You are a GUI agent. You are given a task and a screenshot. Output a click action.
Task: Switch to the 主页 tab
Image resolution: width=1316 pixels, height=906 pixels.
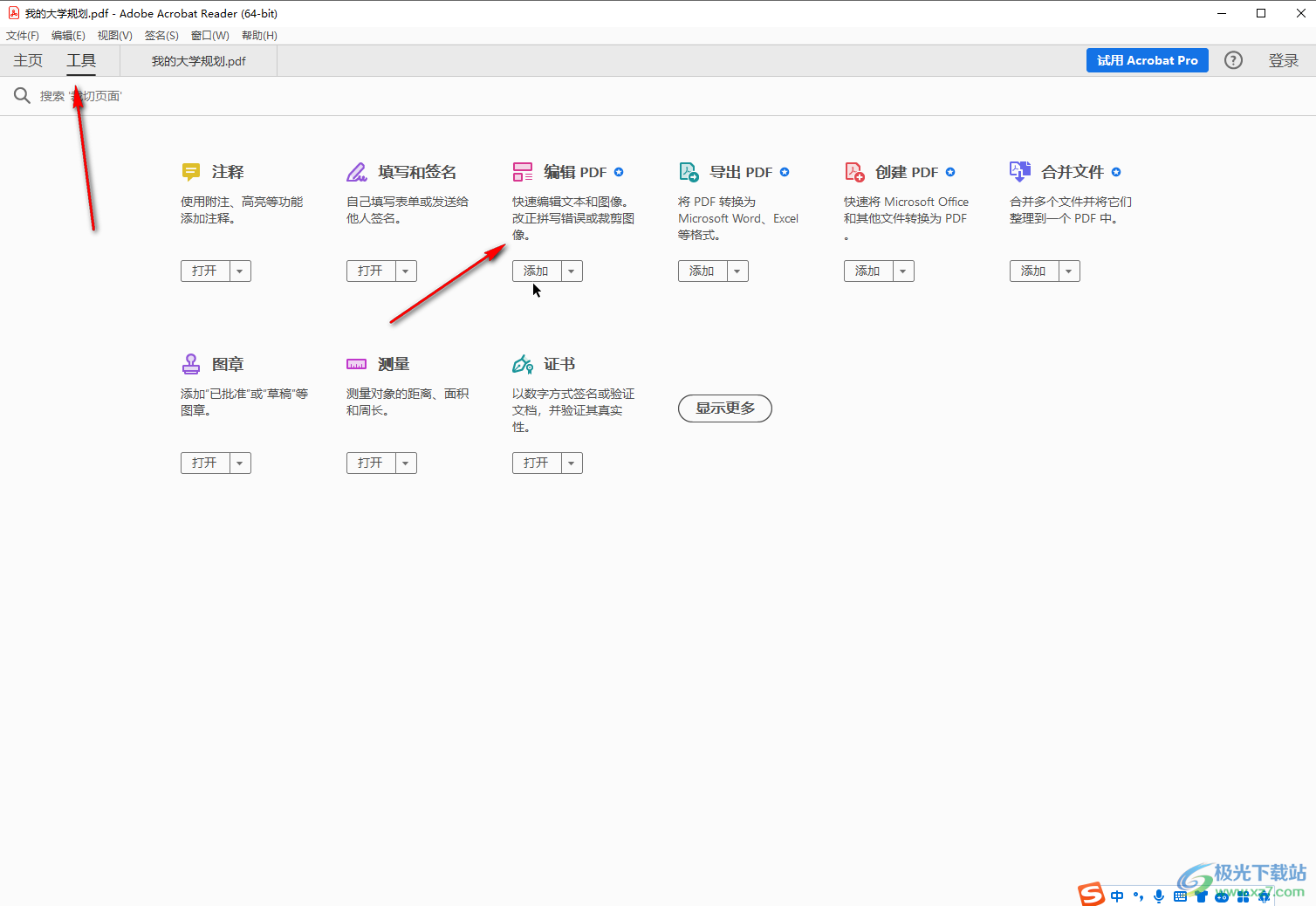[x=28, y=60]
